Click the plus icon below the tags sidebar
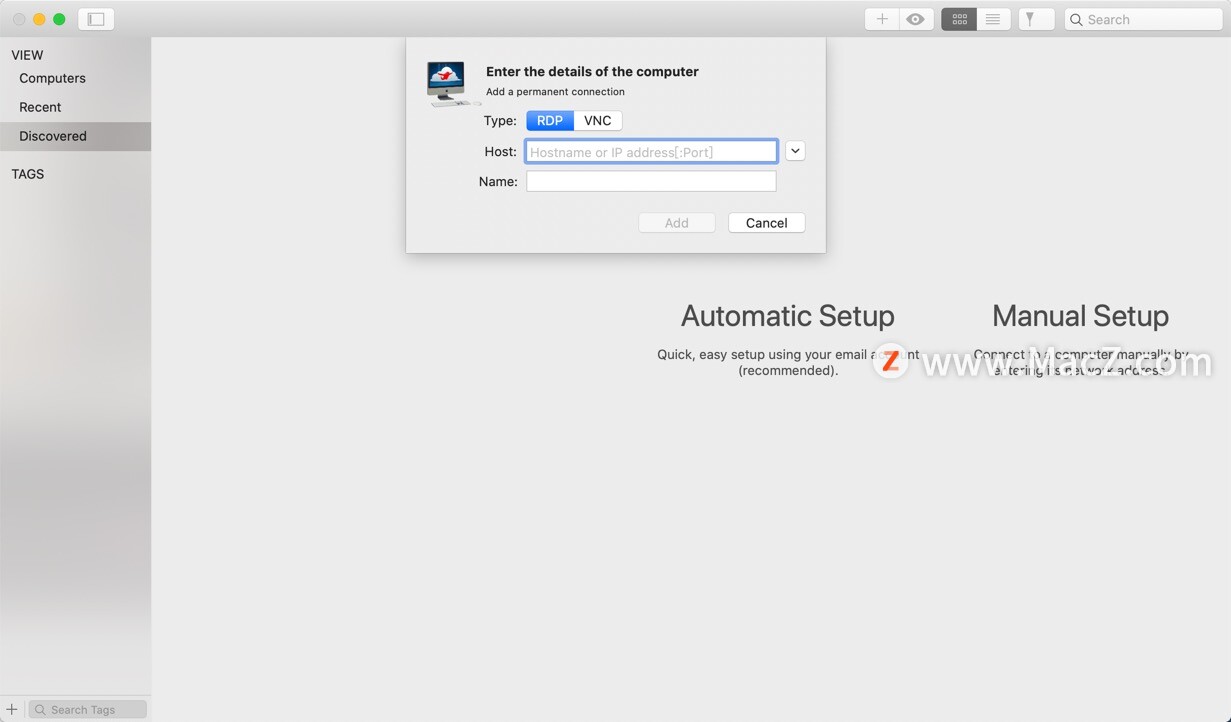The width and height of the screenshot is (1231, 722). click(x=11, y=708)
